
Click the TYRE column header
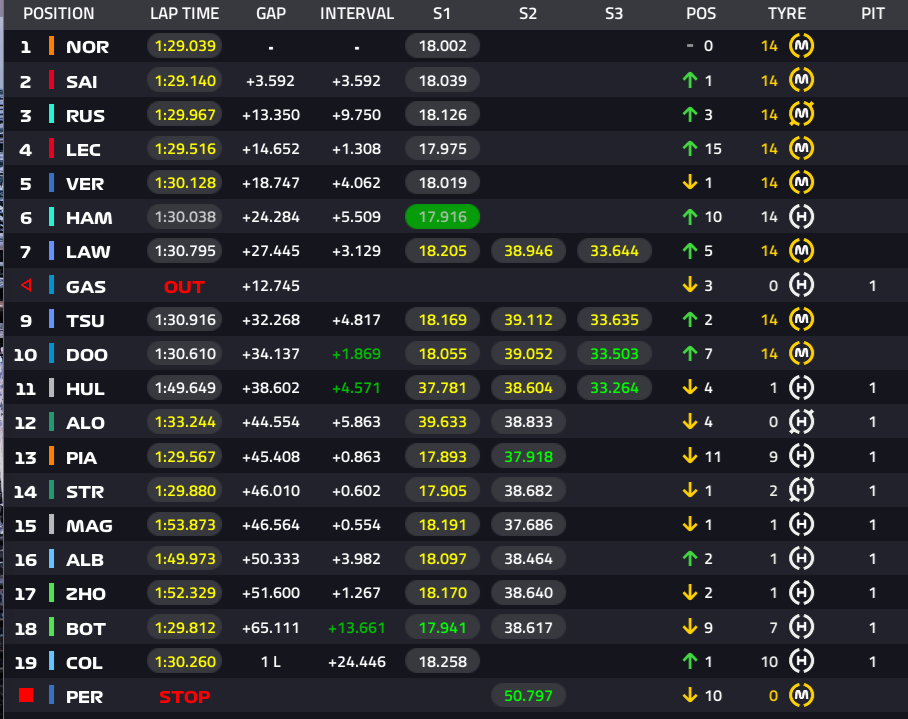pyautogui.click(x=787, y=13)
